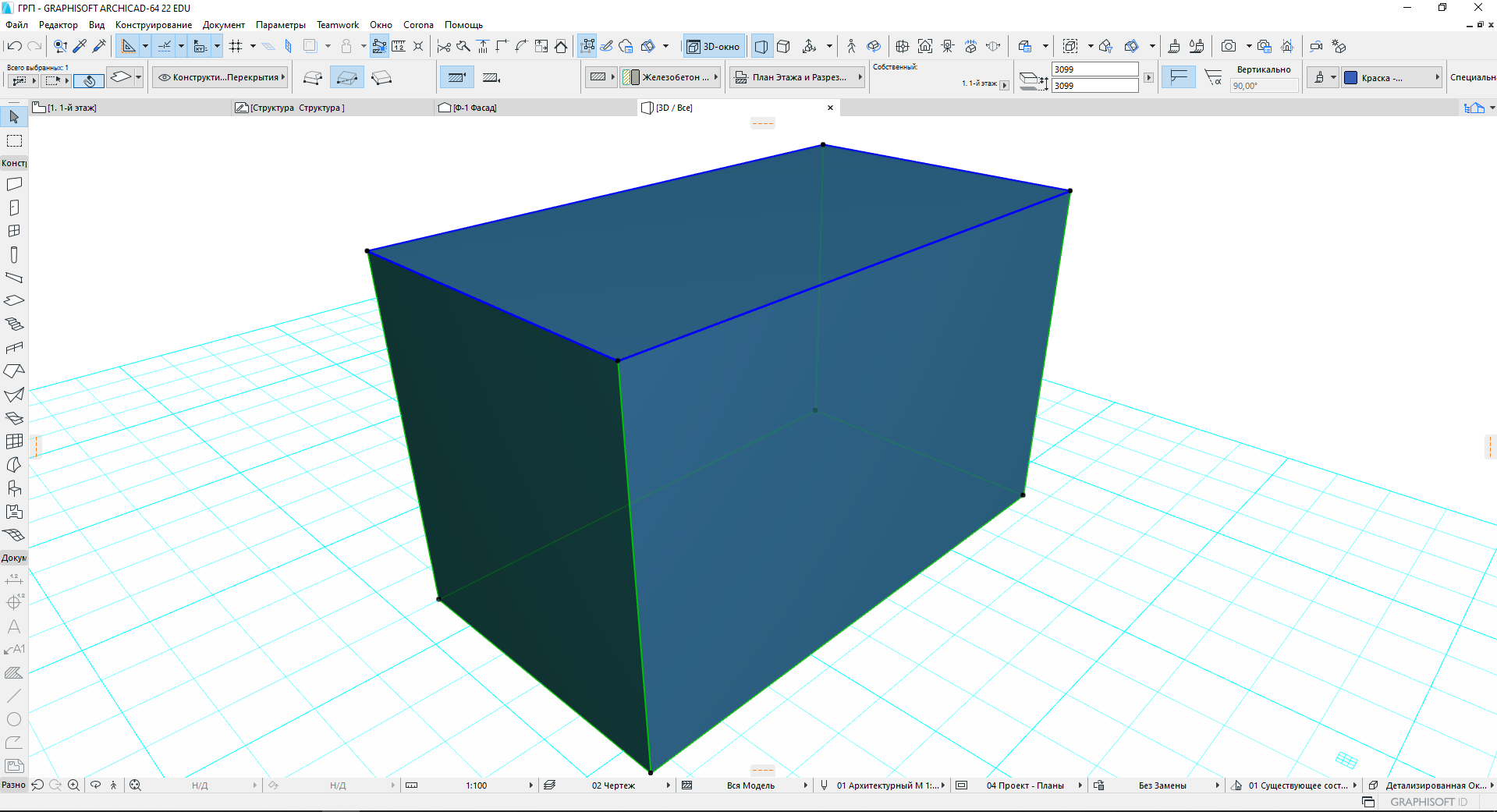Click the План Этажа и Разрез button
The image size is (1497, 812).
coord(798,77)
